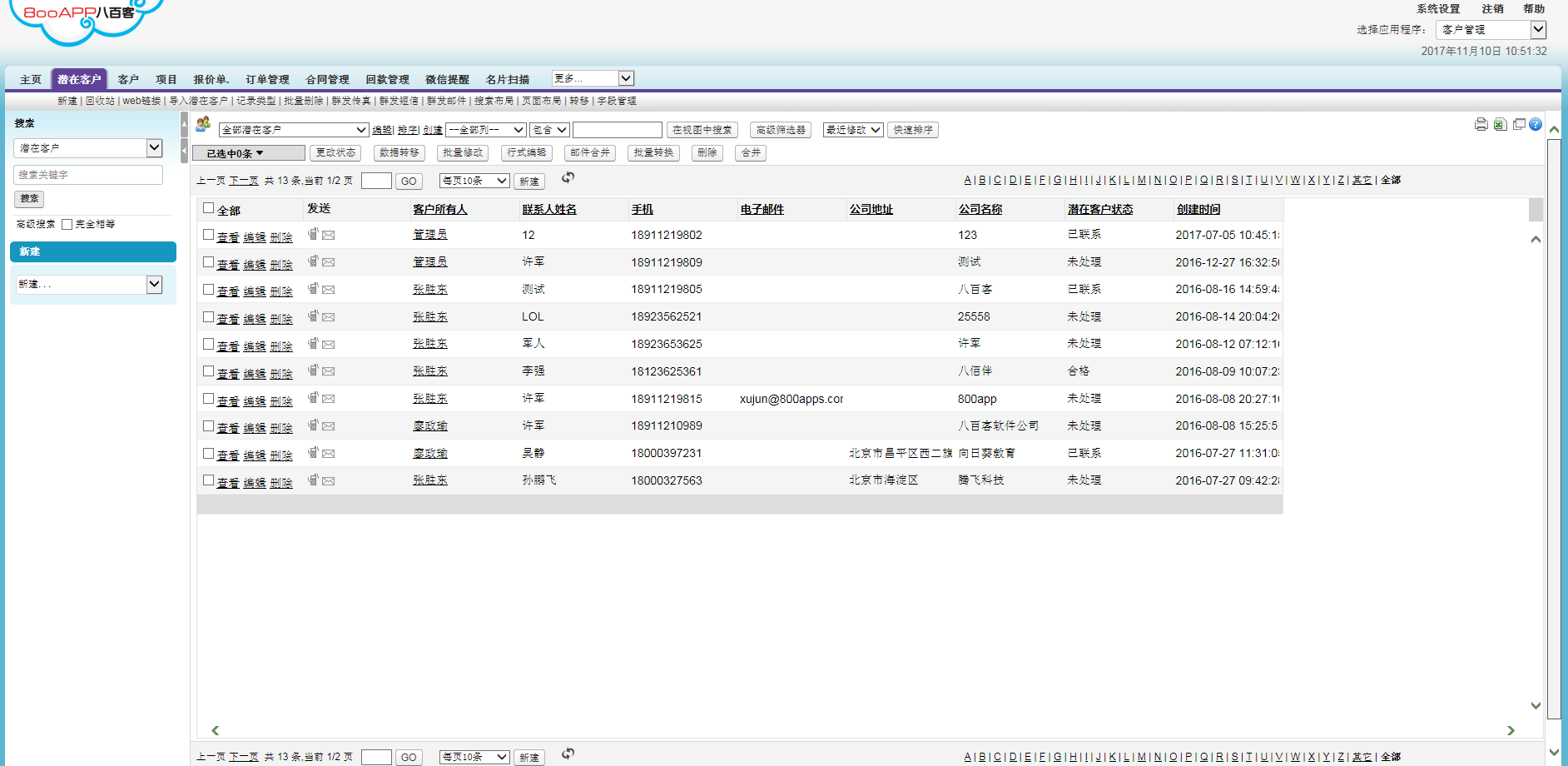Click the right arrow on the horizontal scrollbar
Image resolution: width=1568 pixels, height=766 pixels.
(1511, 730)
